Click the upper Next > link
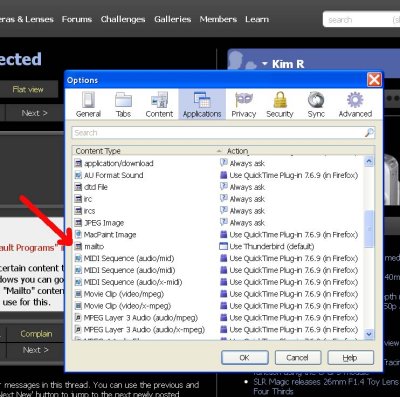Screen dimensions: 400x397 [34, 113]
